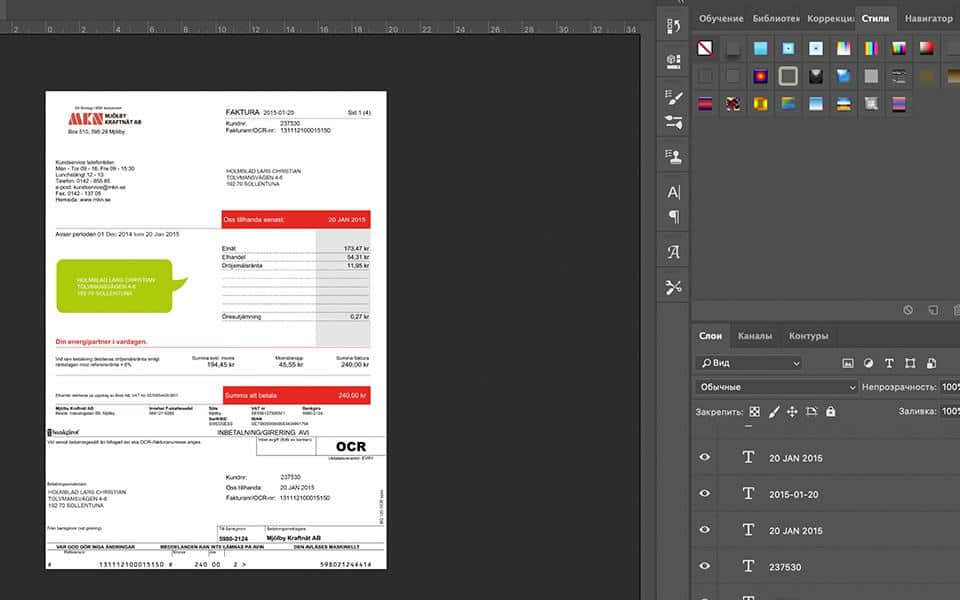Select the 2015-01-20 layer name

[x=793, y=494]
